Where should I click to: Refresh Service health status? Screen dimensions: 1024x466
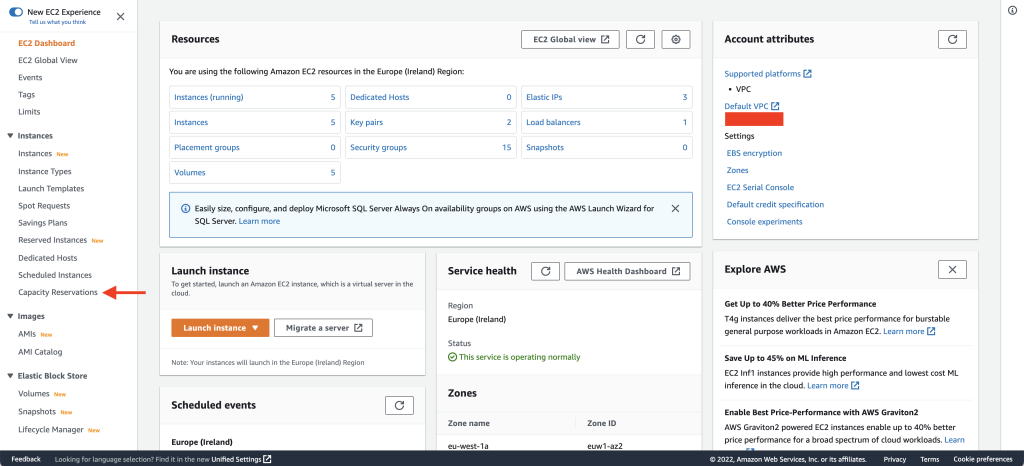(x=545, y=271)
